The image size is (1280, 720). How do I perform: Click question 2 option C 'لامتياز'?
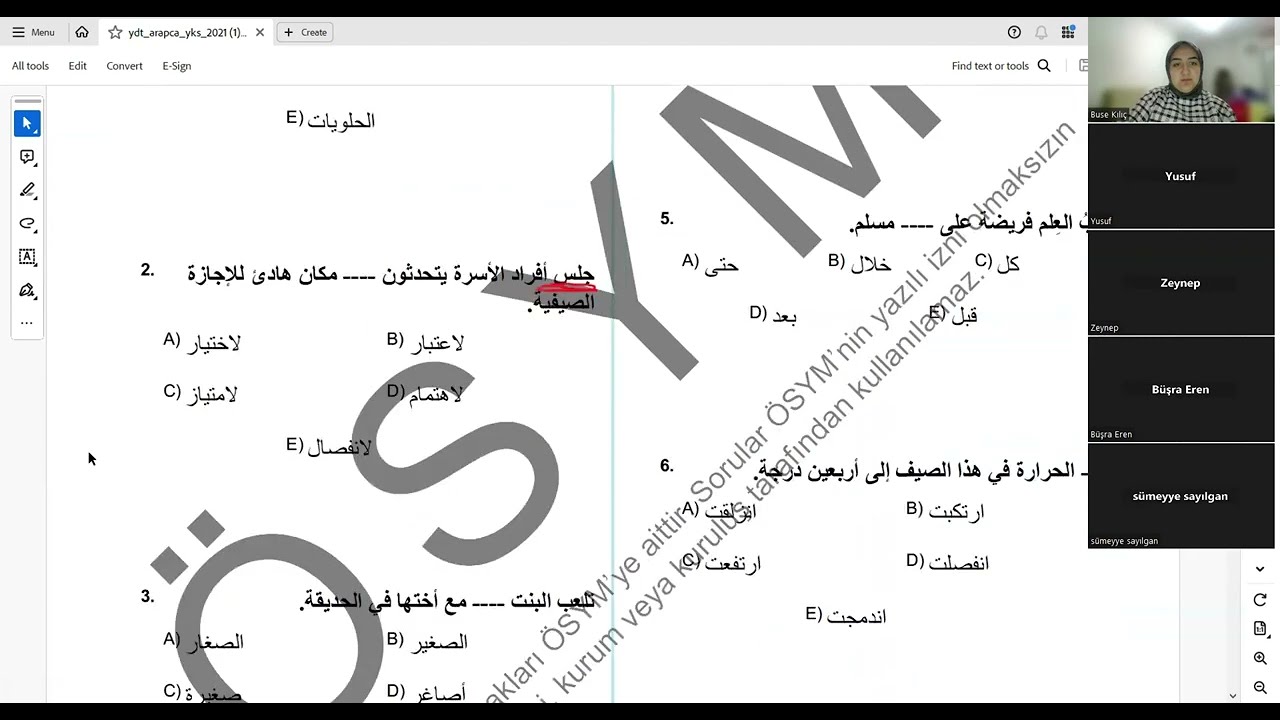[200, 393]
